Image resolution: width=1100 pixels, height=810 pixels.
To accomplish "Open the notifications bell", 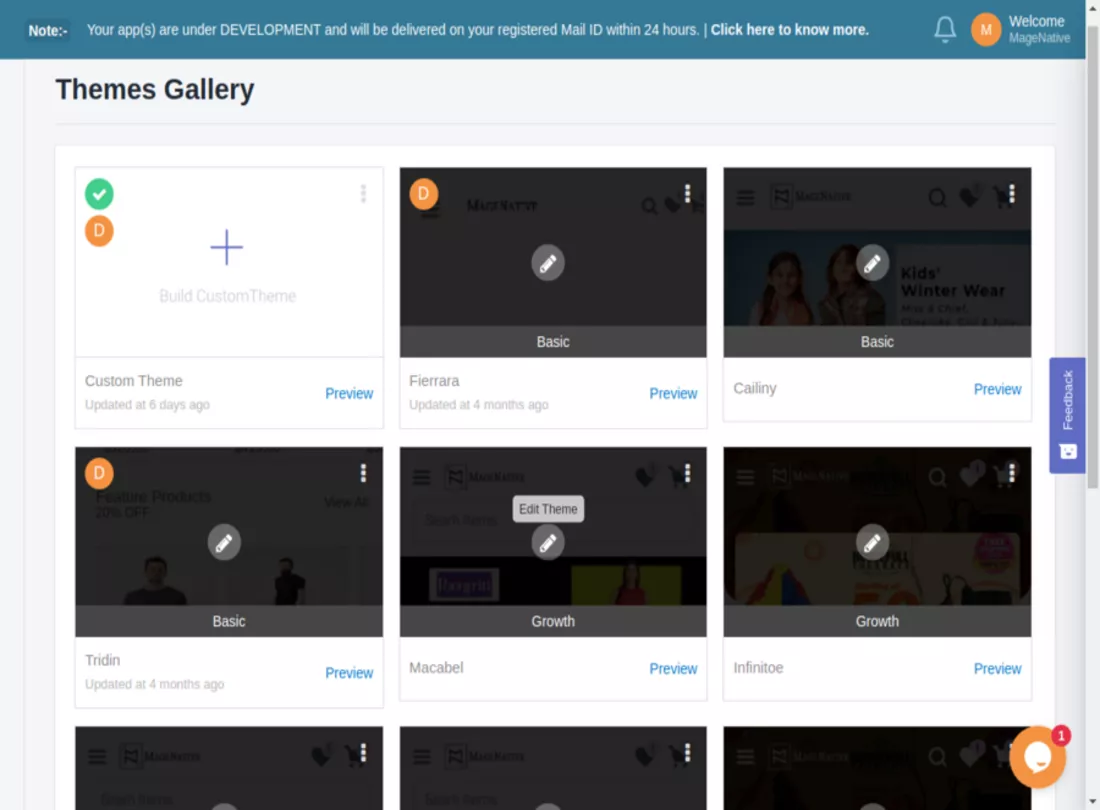I will (x=945, y=30).
